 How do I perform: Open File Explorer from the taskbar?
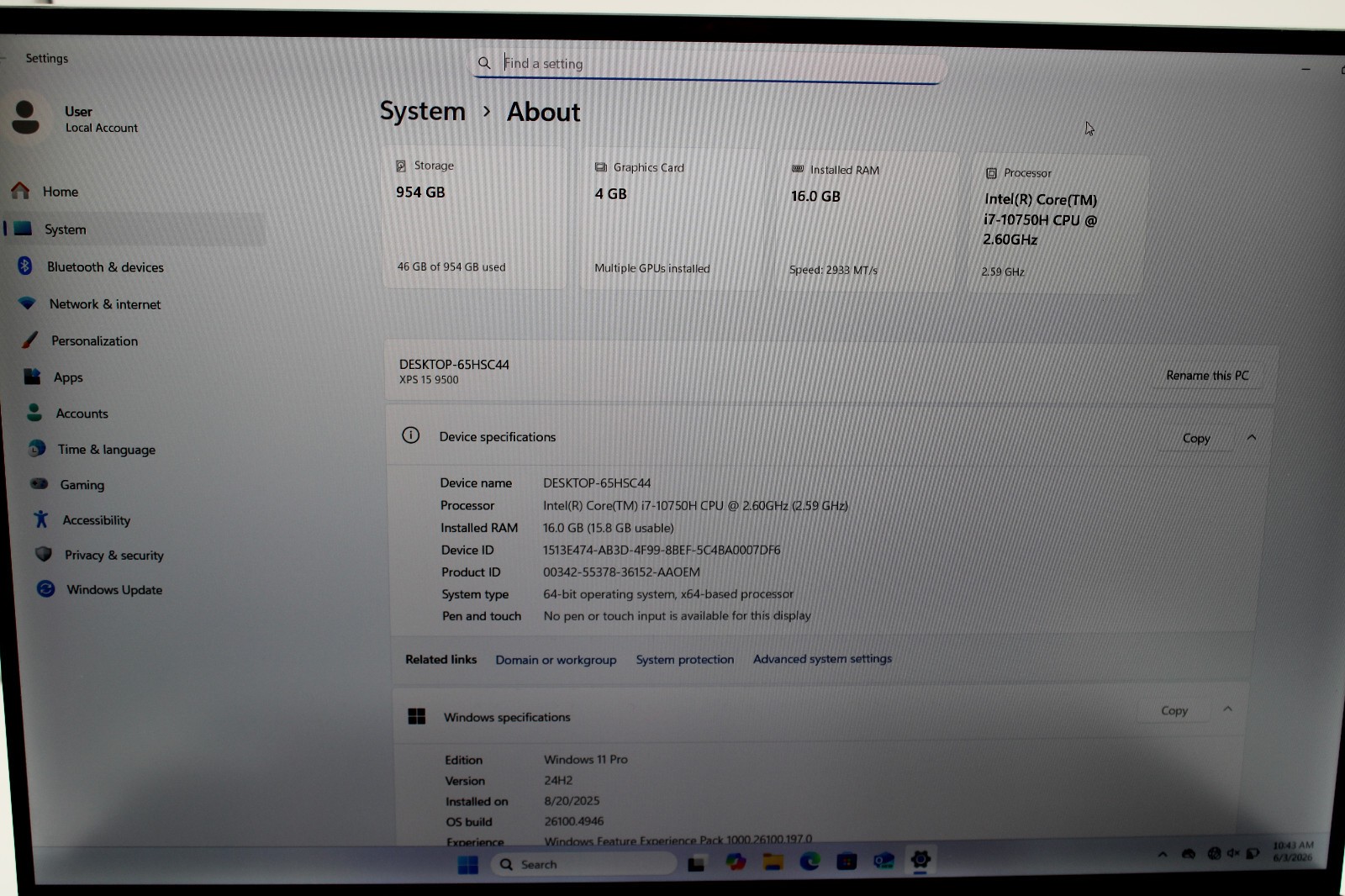(x=773, y=862)
